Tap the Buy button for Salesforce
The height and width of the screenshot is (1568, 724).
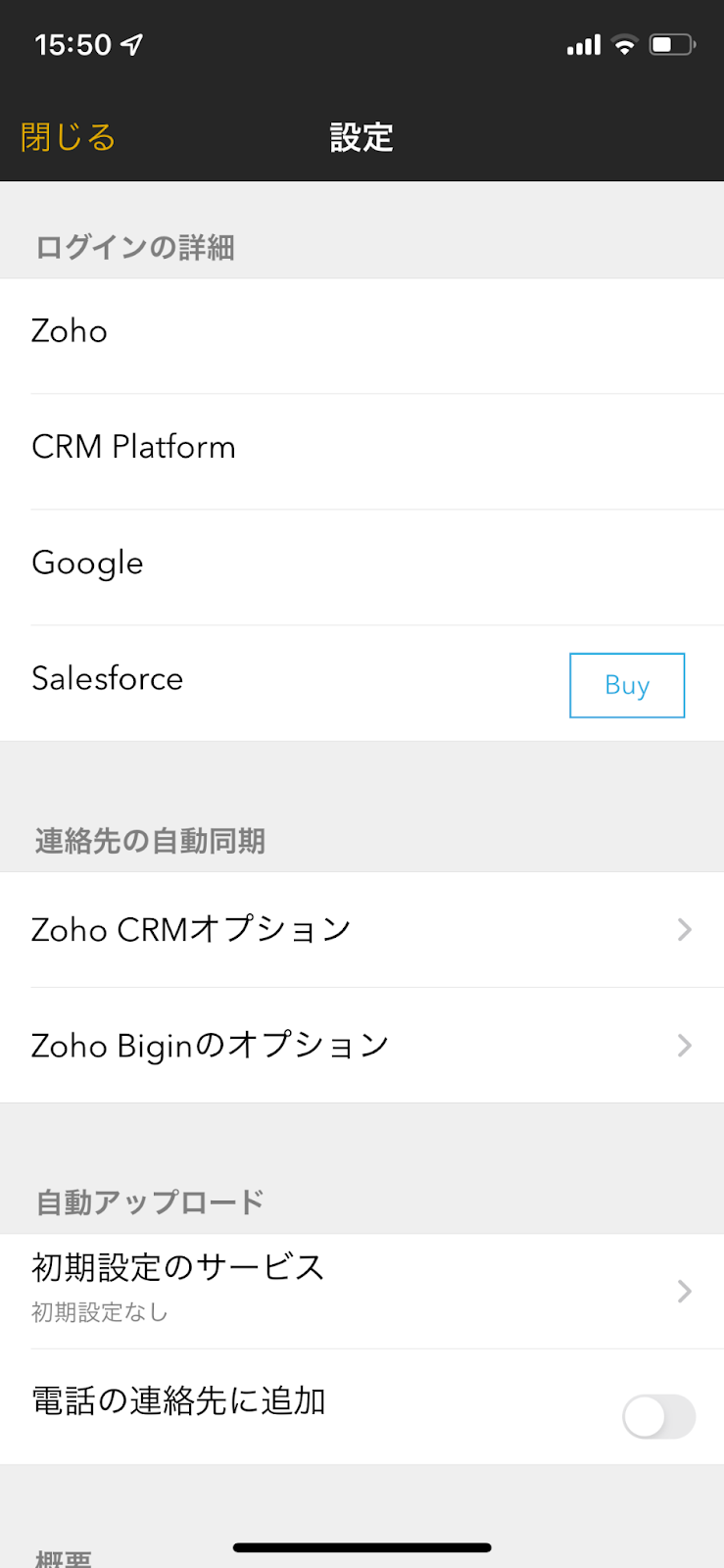pos(627,685)
